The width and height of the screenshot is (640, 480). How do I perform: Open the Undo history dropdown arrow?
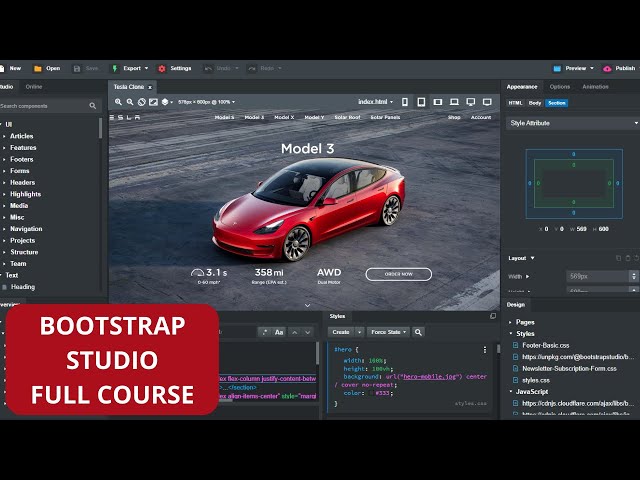point(237,68)
